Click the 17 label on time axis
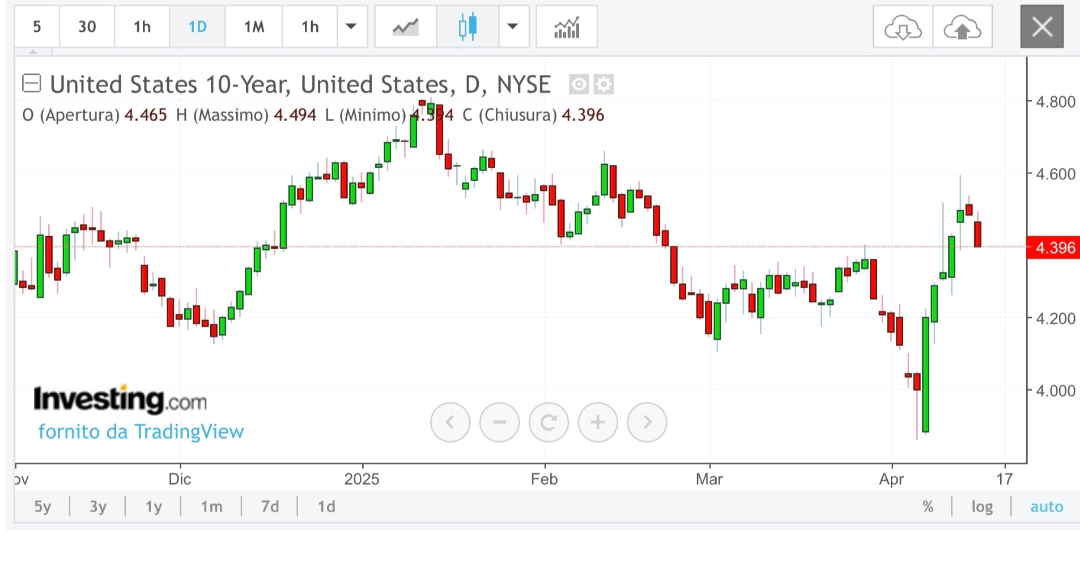Screen dimensions: 1080x567 coord(1005,479)
